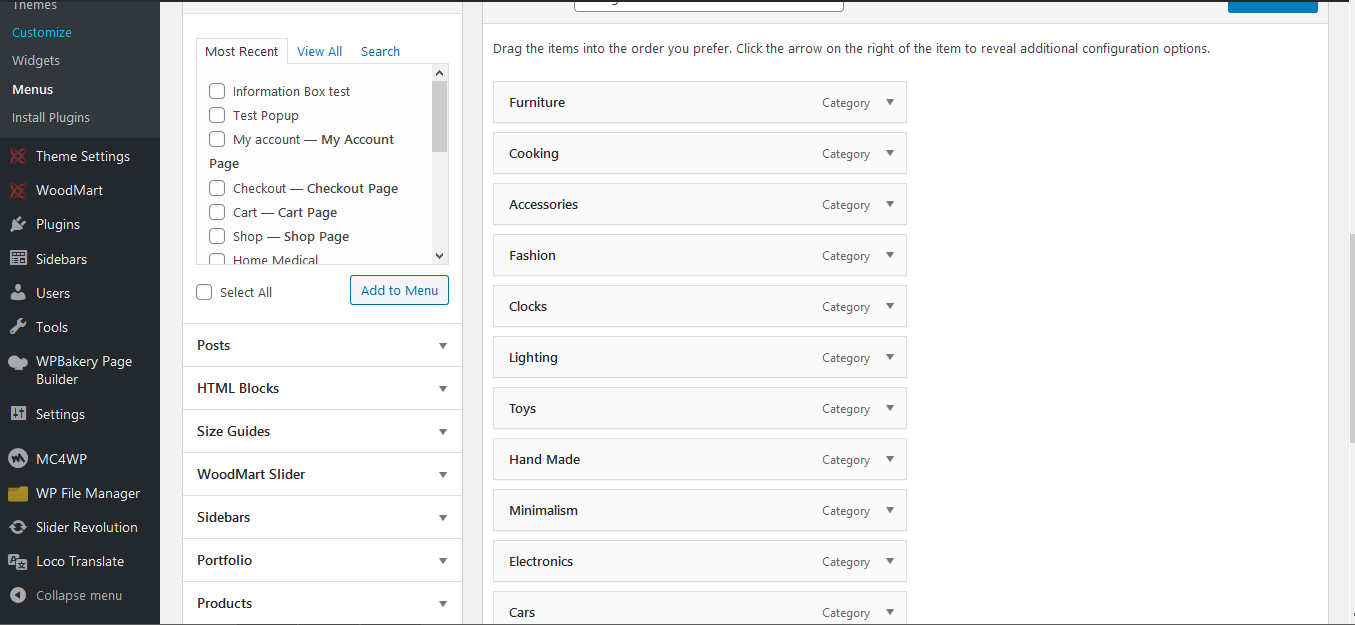This screenshot has width=1355, height=625.
Task: Click the Add to Menu button
Action: [x=399, y=290]
